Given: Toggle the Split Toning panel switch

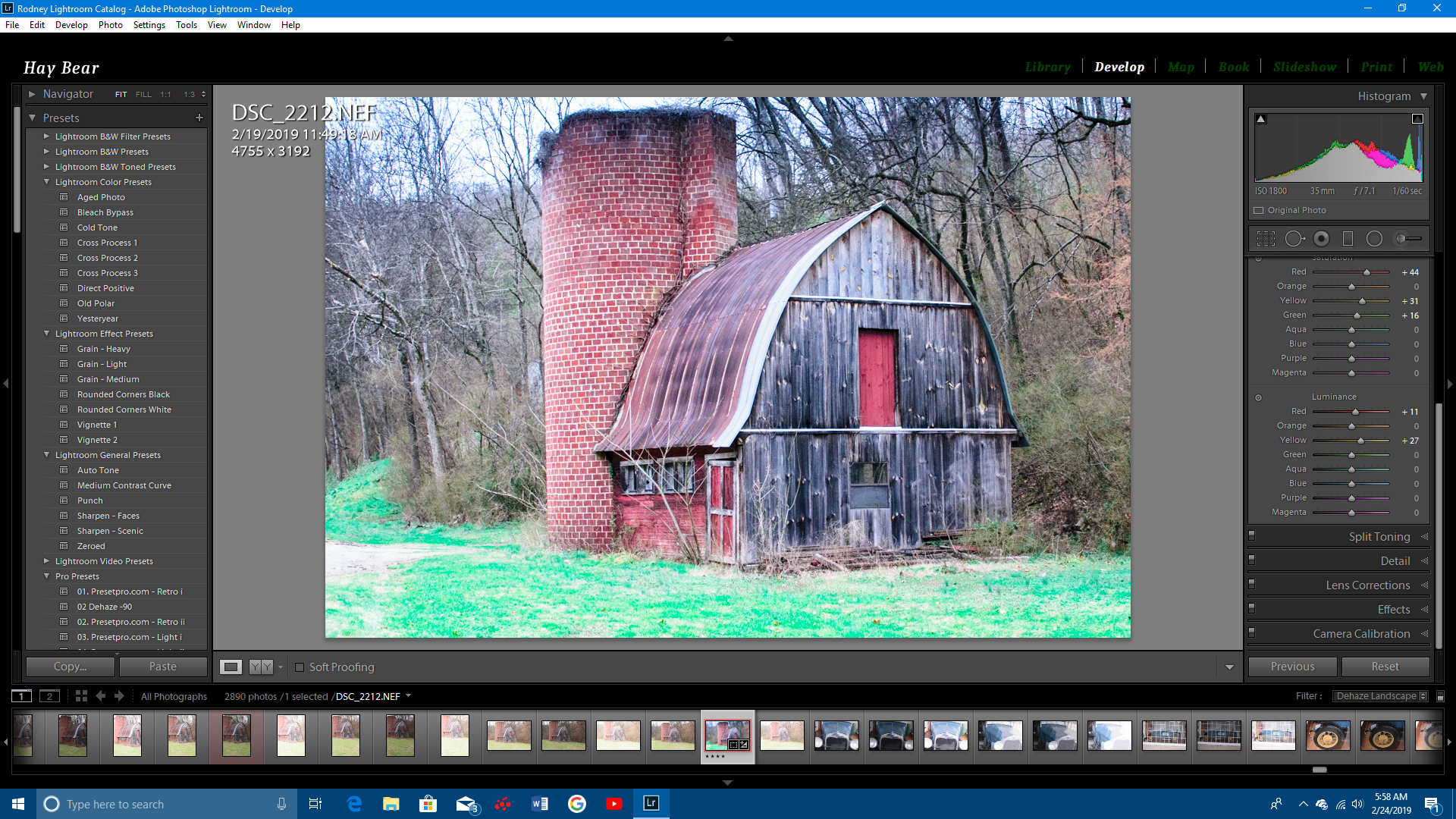Looking at the screenshot, I should 1252,535.
